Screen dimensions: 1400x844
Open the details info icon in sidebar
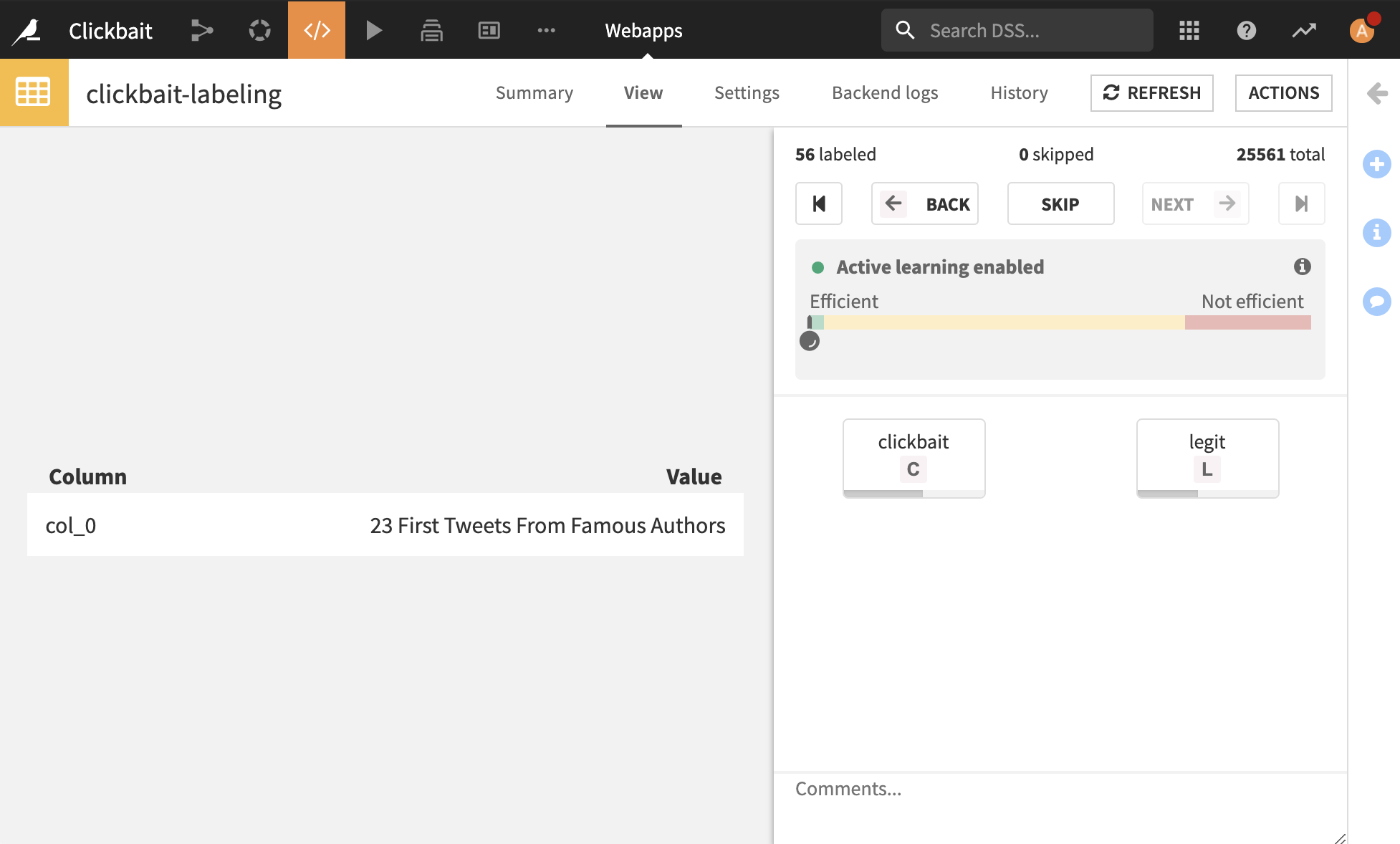point(1376,233)
